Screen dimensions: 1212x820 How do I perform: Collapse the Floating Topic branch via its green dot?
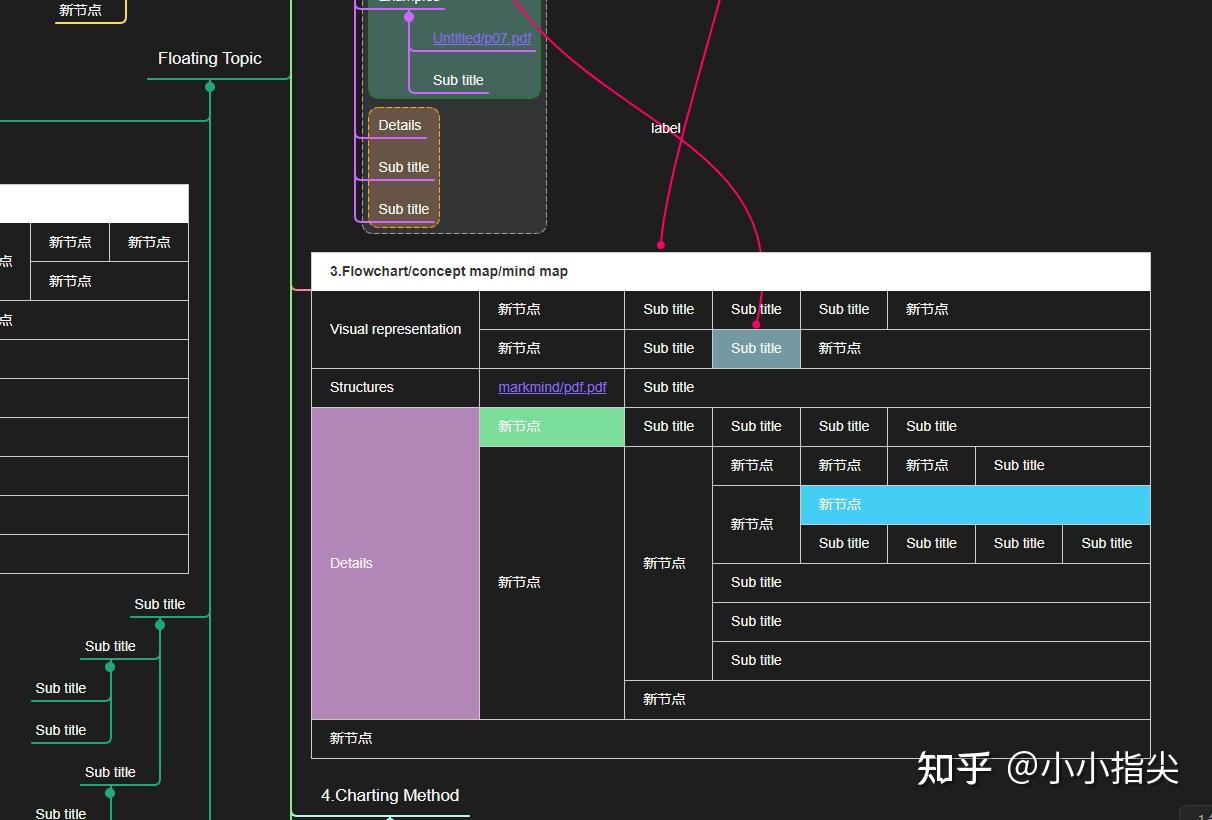tap(210, 87)
